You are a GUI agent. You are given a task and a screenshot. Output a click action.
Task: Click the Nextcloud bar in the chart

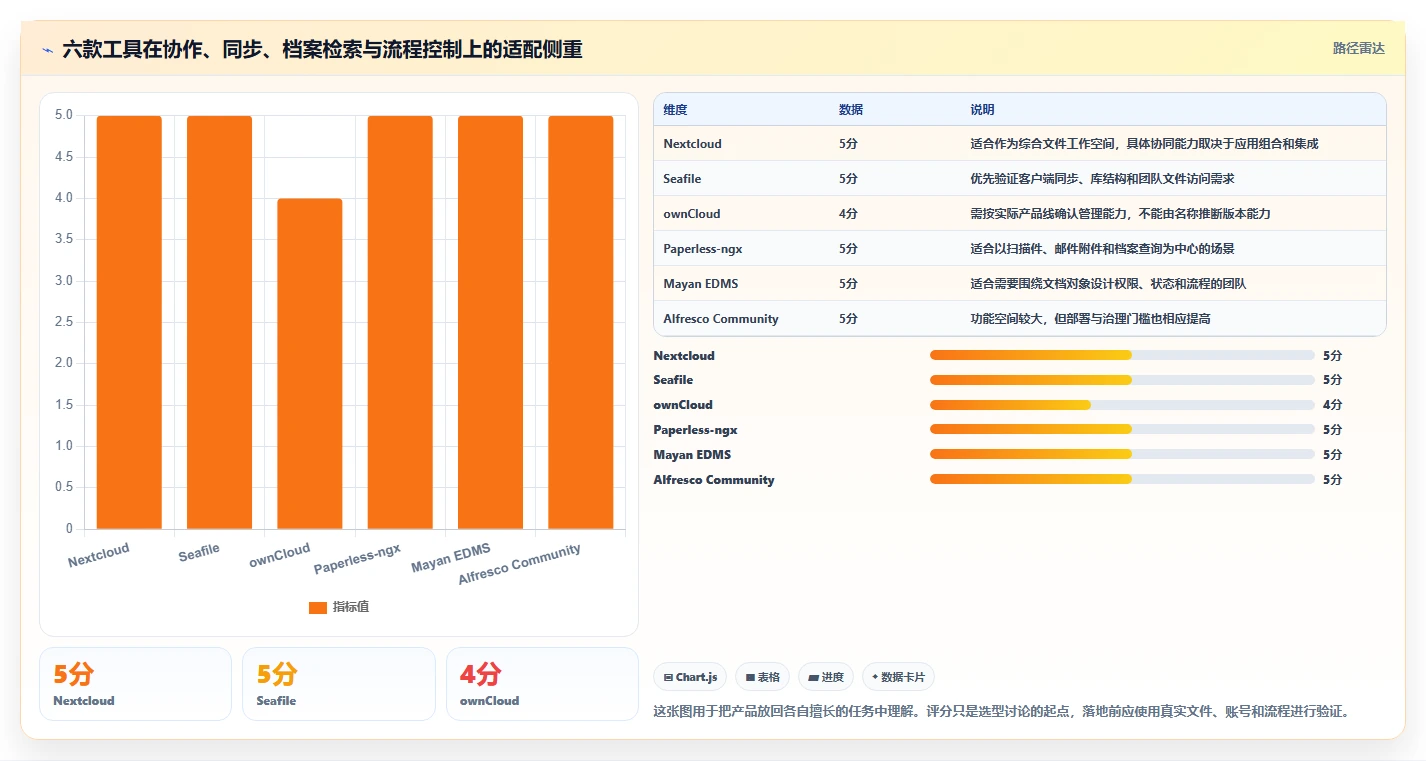click(129, 322)
